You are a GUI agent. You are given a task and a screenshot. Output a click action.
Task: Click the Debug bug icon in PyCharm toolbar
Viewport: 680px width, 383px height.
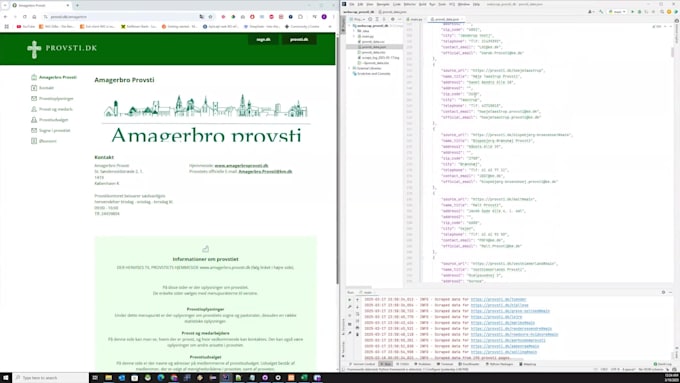click(x=639, y=12)
